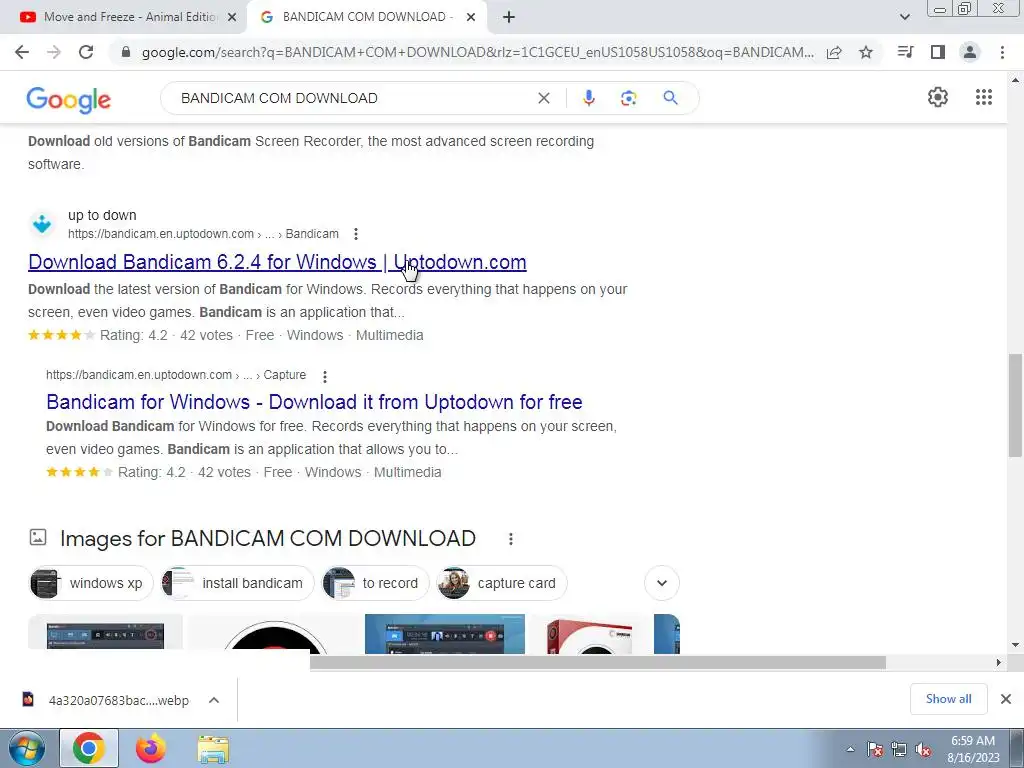Open Google quick settings gear

(938, 97)
